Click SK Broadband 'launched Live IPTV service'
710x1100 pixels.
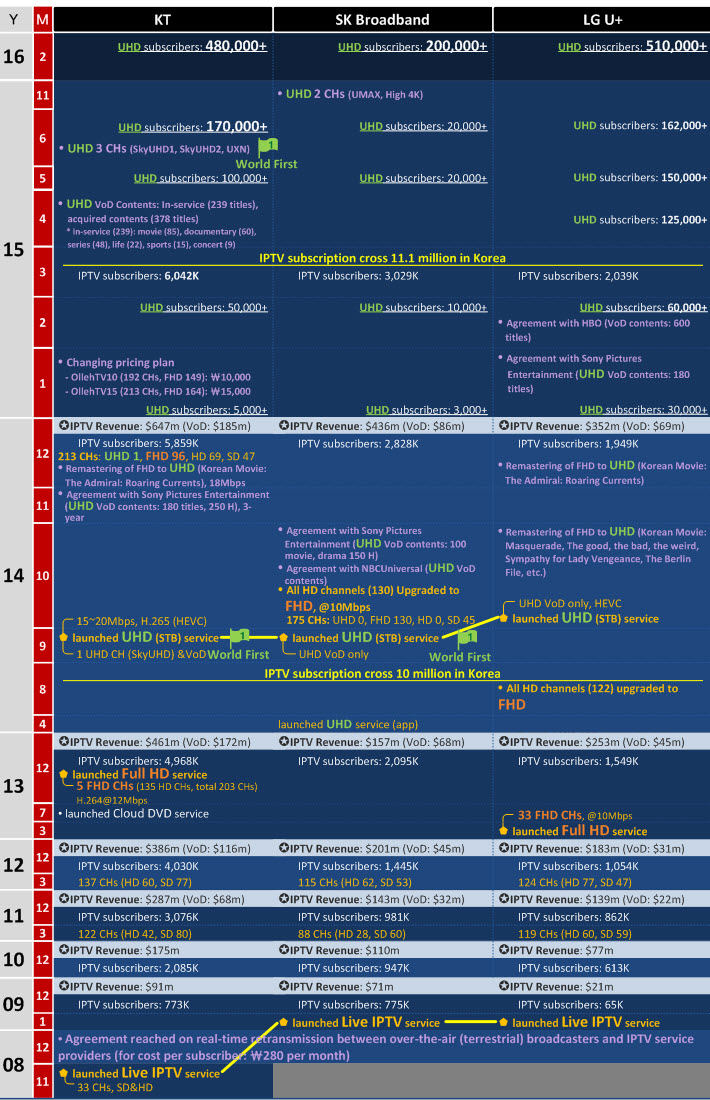tap(366, 1022)
